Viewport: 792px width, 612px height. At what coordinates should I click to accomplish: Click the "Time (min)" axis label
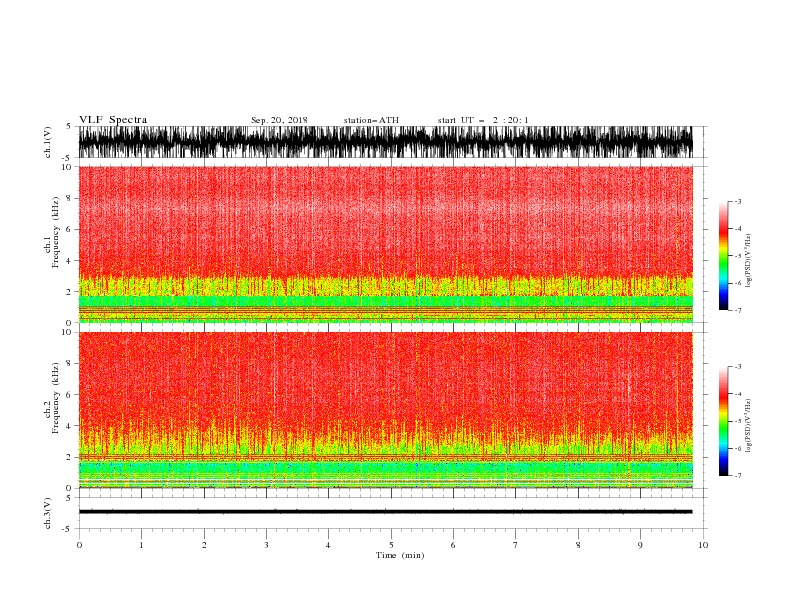tap(400, 555)
